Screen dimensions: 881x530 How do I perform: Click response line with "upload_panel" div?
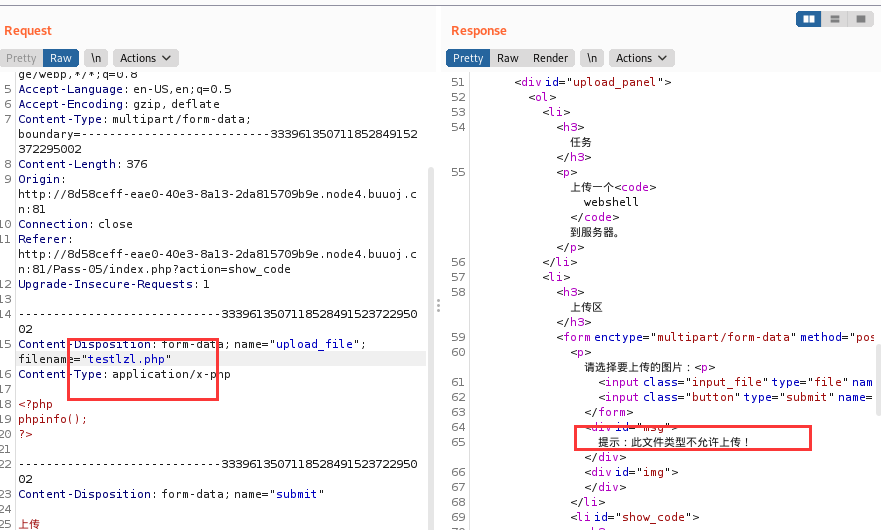point(593,82)
